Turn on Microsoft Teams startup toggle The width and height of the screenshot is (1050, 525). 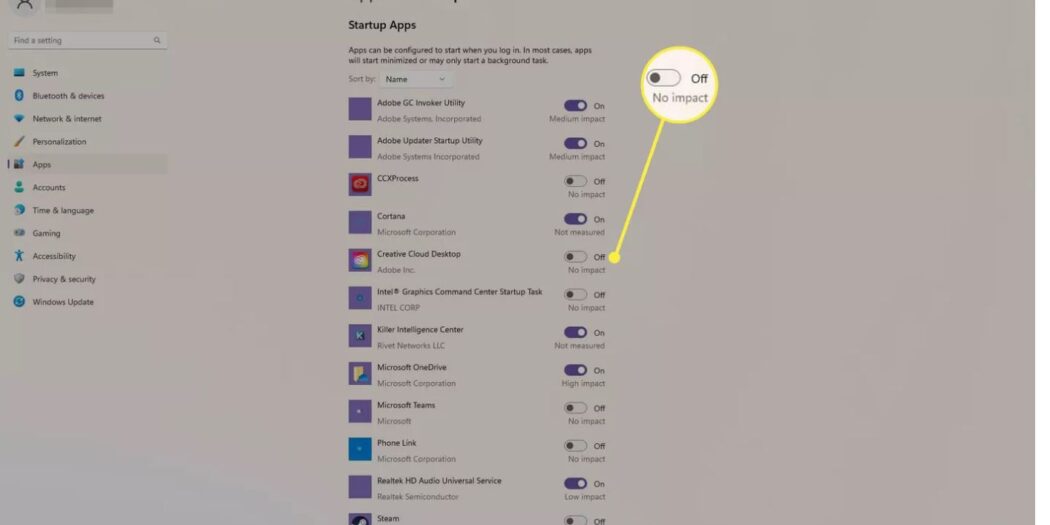click(x=575, y=408)
